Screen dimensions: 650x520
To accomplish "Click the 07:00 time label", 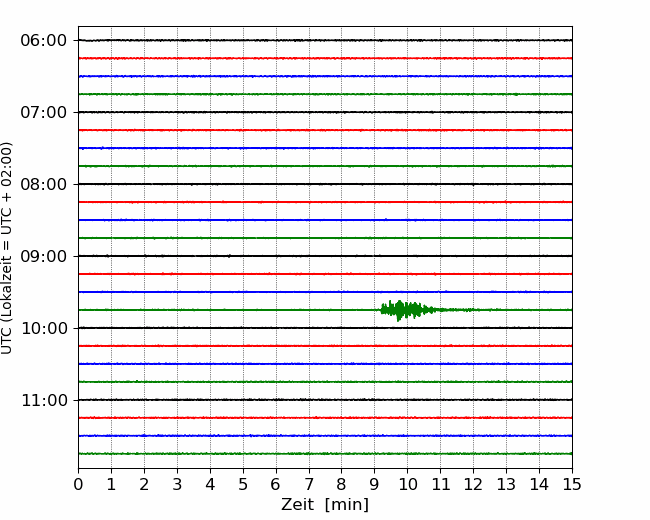I will click(x=44, y=112).
